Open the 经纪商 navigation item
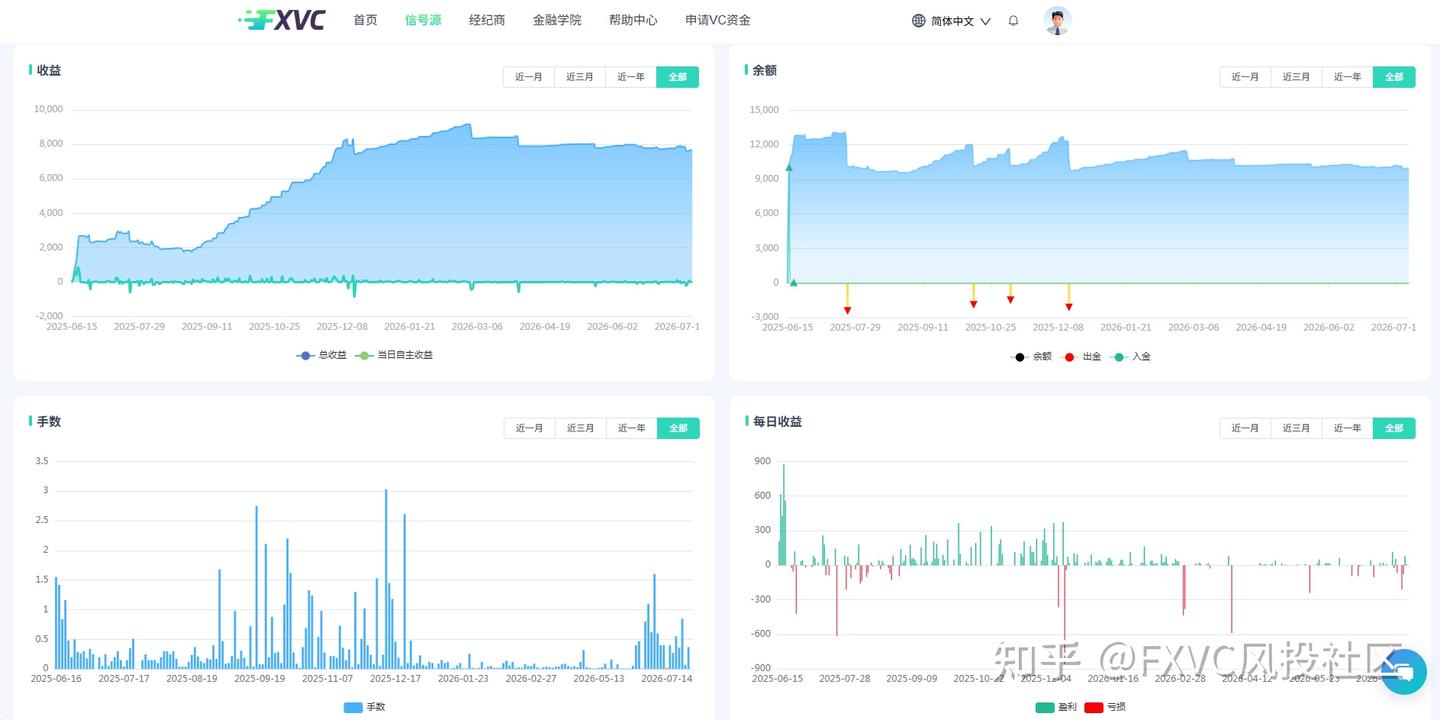This screenshot has height=720, width=1440. coord(487,20)
